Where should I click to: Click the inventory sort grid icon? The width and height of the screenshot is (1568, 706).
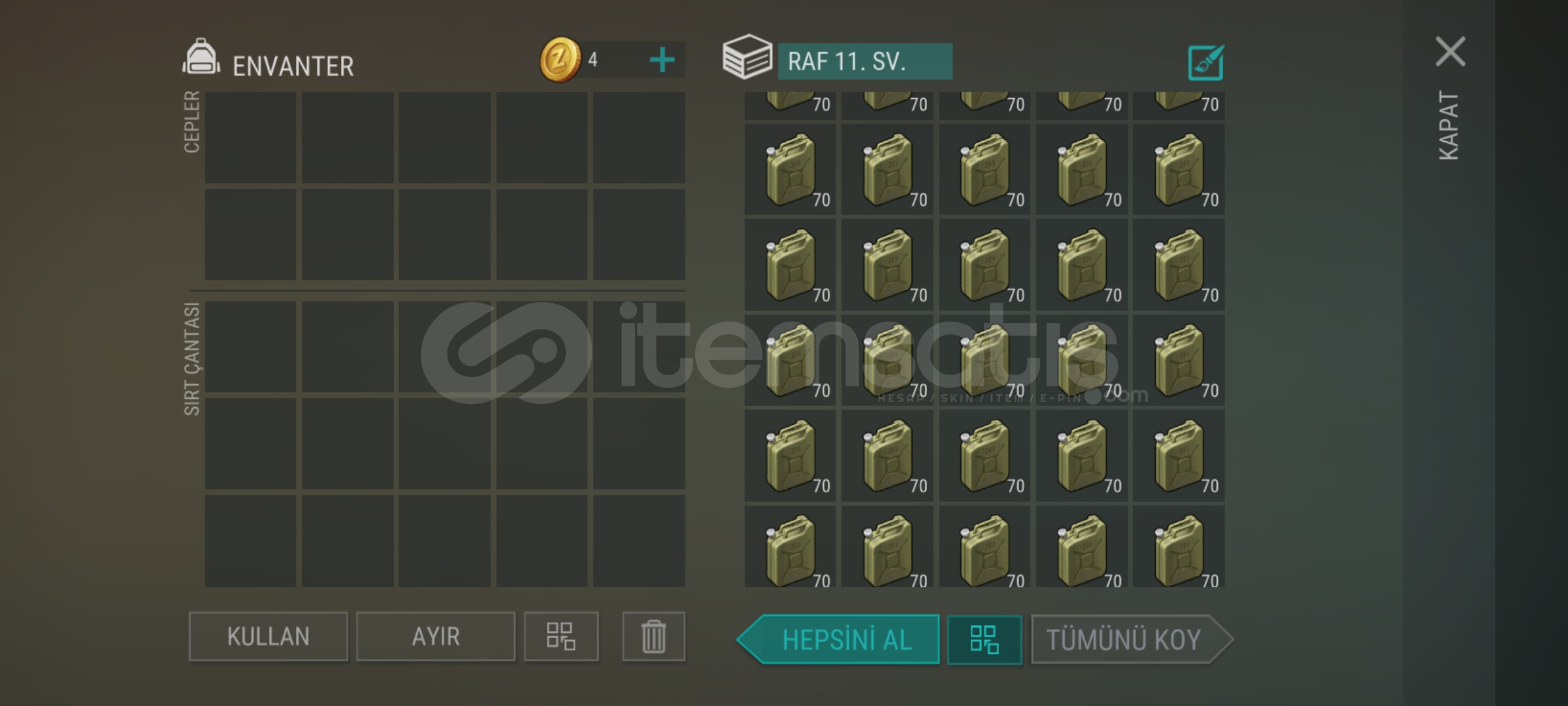(561, 636)
